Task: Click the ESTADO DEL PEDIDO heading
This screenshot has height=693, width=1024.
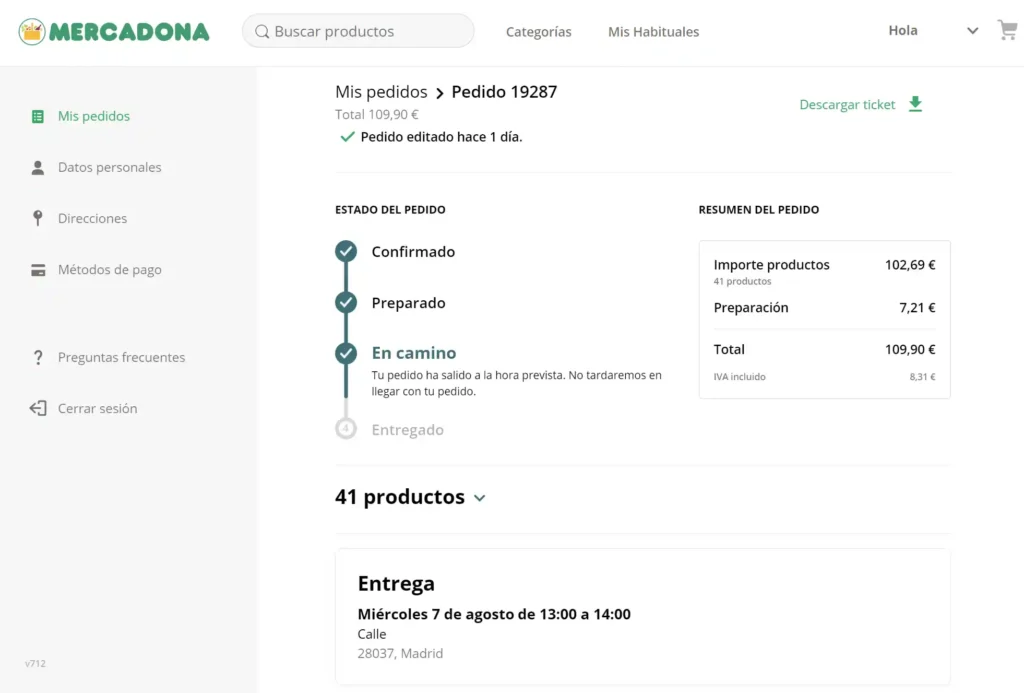Action: 391,210
